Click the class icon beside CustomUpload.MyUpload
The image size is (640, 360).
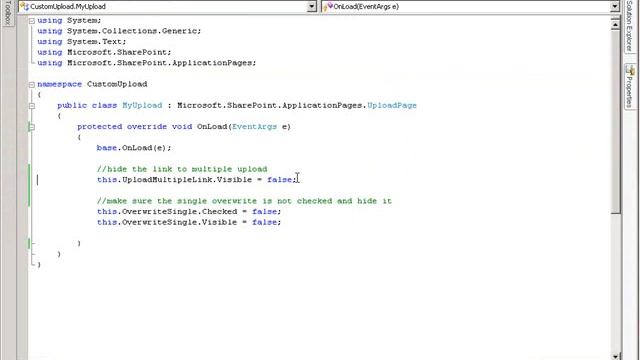coord(24,7)
